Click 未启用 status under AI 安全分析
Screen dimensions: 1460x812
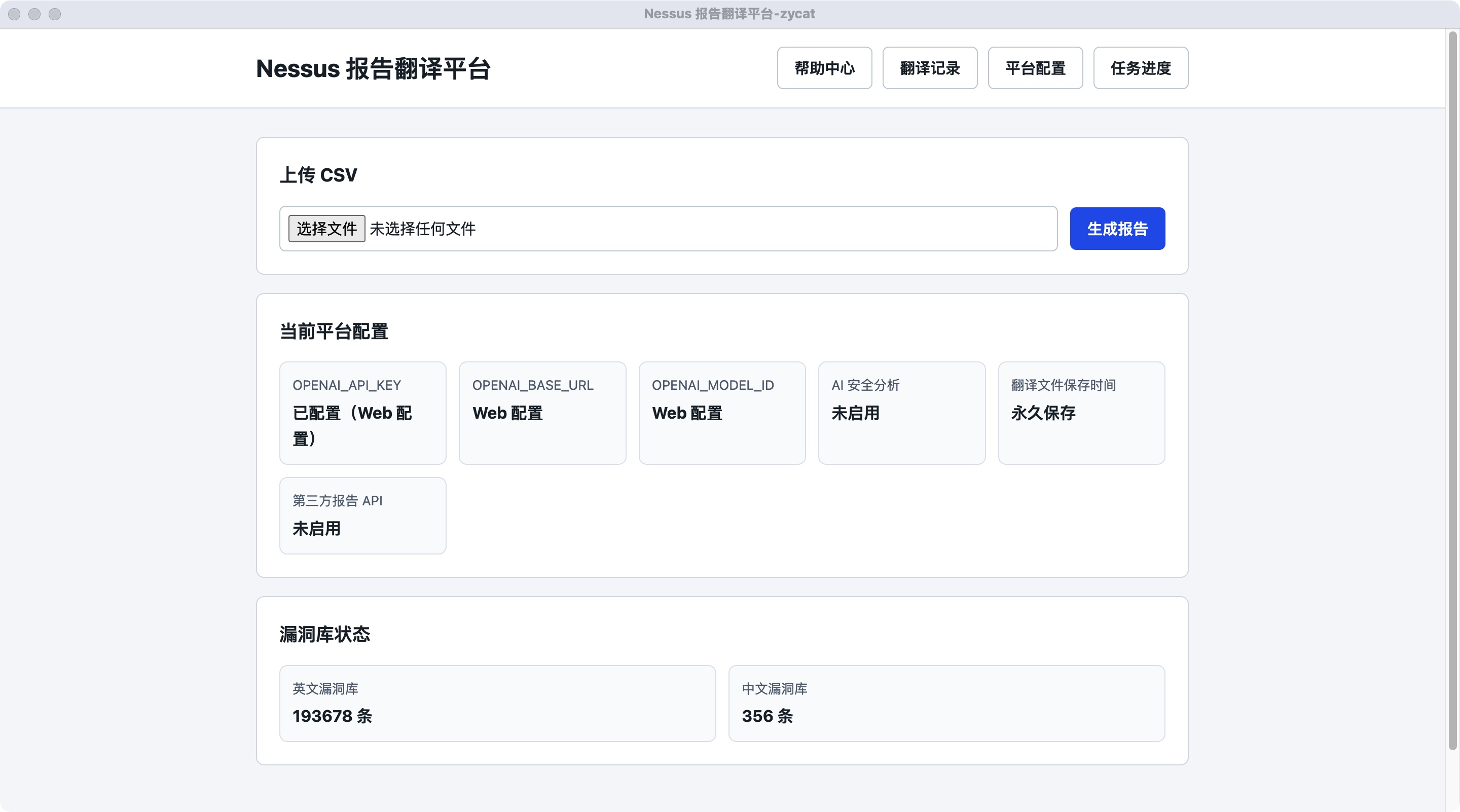[x=855, y=413]
